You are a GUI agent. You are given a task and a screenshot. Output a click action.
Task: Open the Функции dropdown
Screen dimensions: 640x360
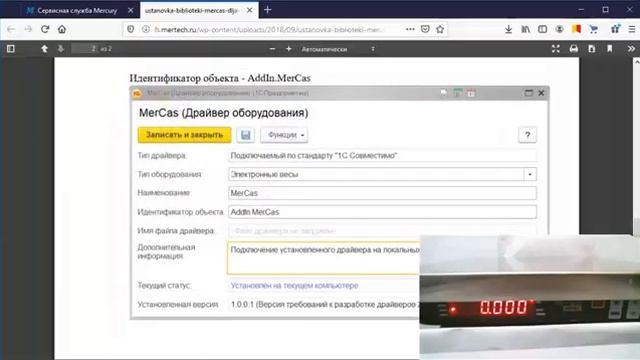coord(284,135)
